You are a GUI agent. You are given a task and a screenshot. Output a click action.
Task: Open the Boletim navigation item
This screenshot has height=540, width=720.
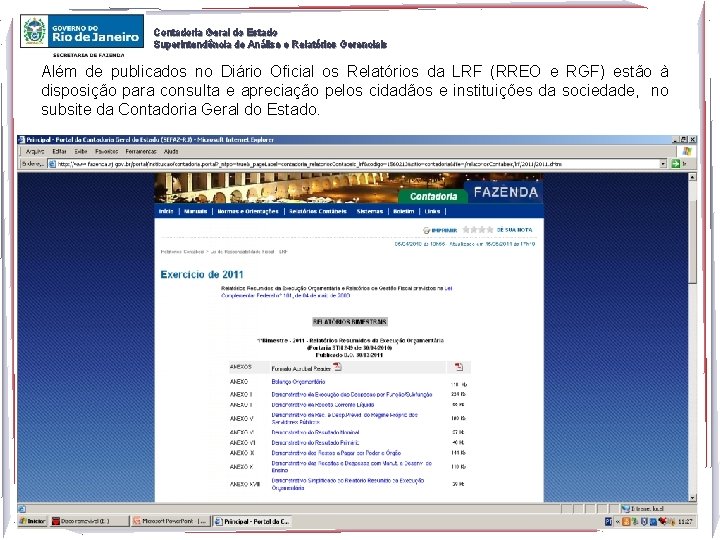[404, 212]
